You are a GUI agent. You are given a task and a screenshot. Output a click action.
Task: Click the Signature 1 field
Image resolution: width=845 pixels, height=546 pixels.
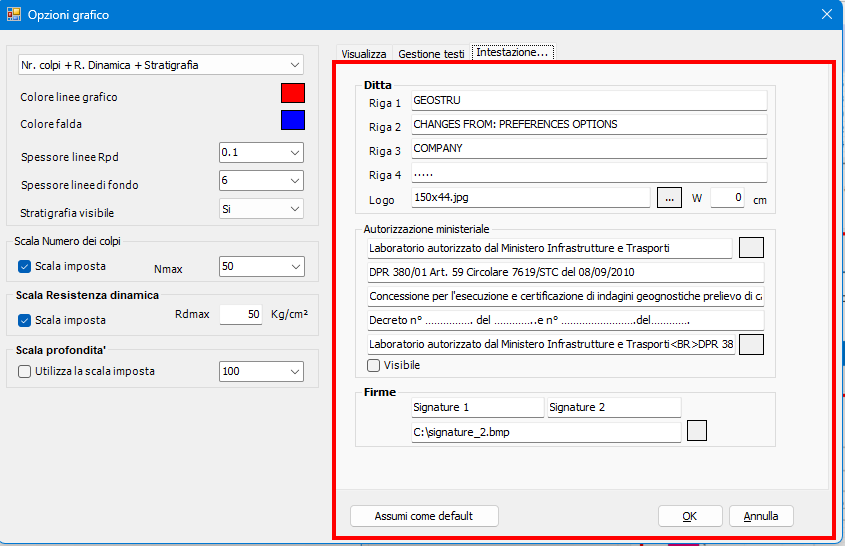[478, 407]
